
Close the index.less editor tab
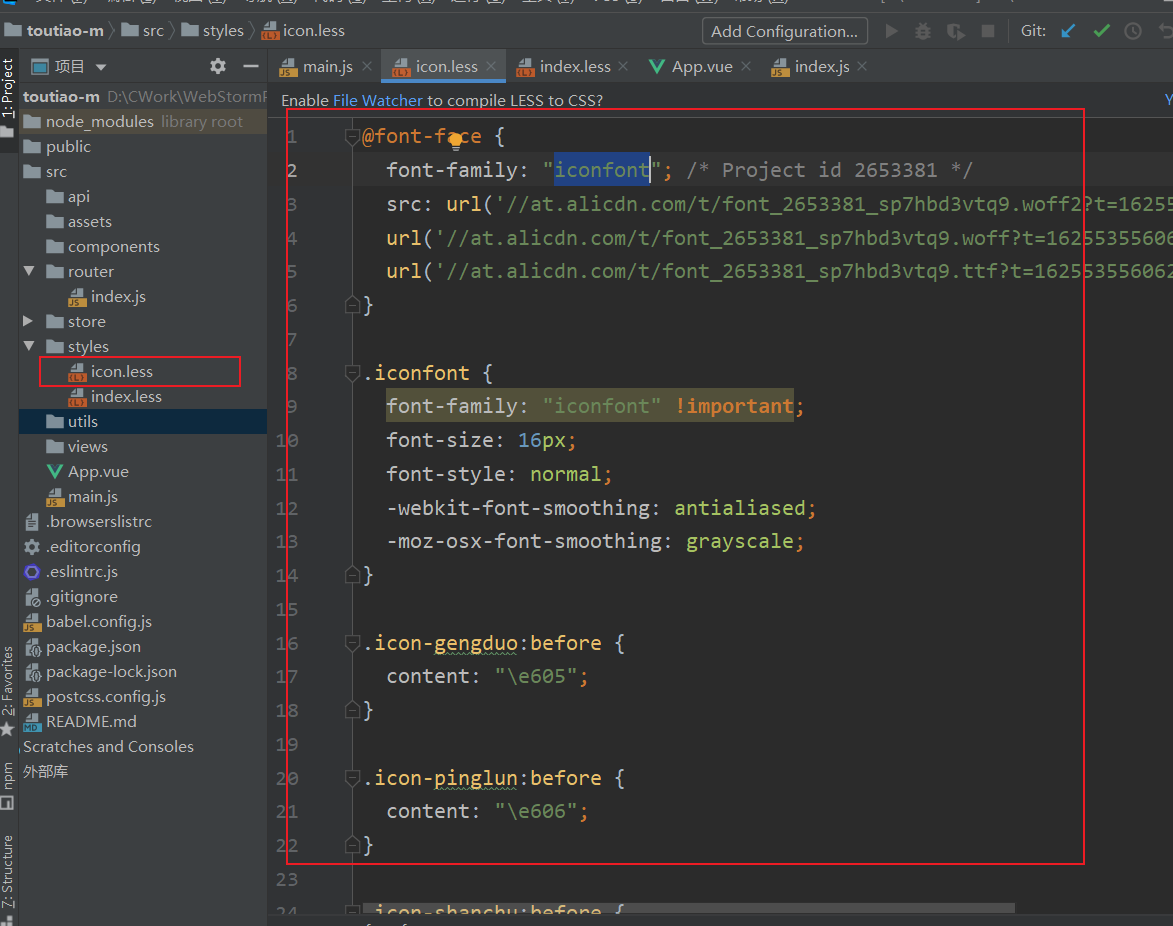pos(623,67)
